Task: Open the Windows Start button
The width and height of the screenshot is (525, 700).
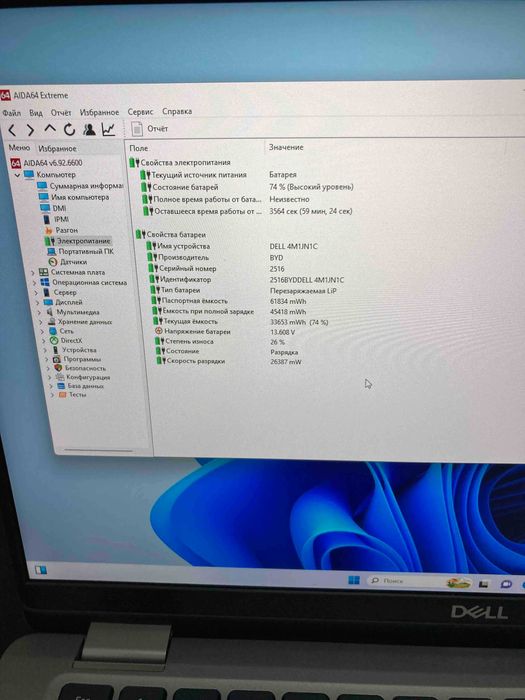Action: (354, 580)
